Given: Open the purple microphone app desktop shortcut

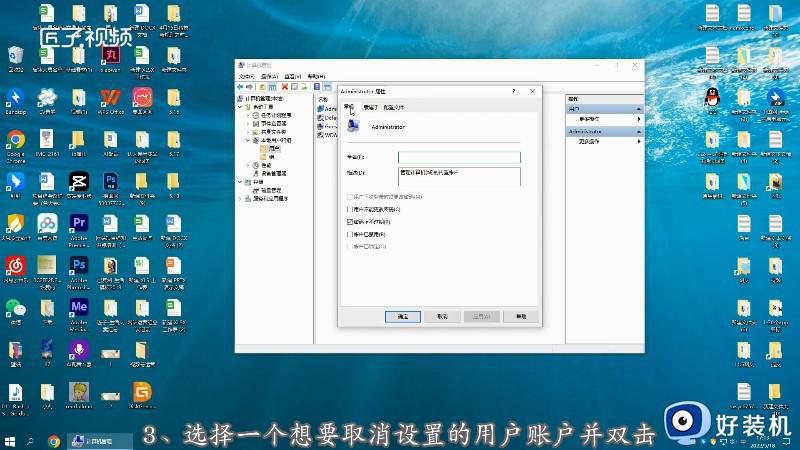Looking at the screenshot, I should (79, 353).
